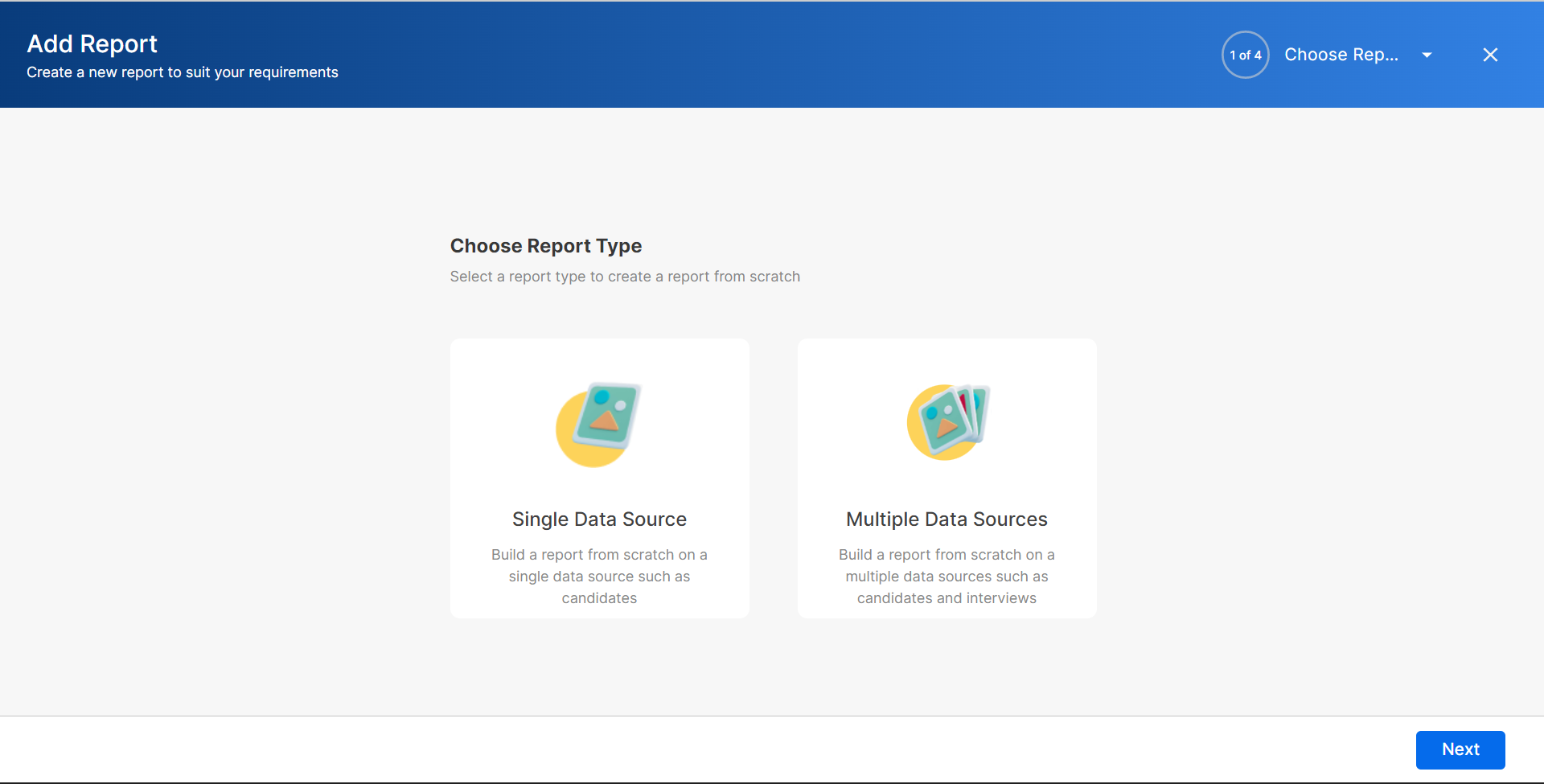Expand the step dropdown caret arrow
The image size is (1544, 784).
pyautogui.click(x=1427, y=55)
